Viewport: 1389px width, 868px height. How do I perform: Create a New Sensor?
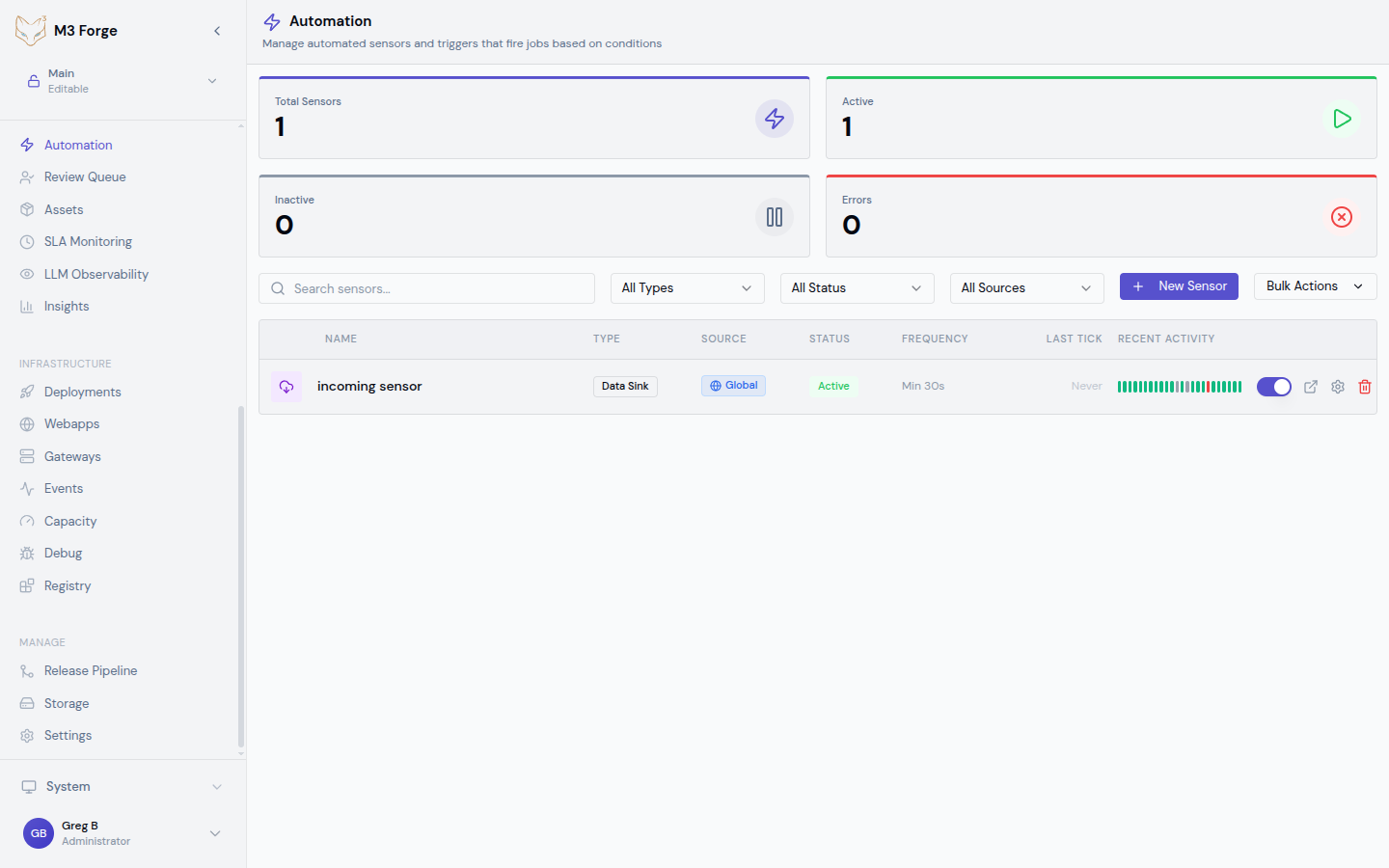[x=1179, y=286]
